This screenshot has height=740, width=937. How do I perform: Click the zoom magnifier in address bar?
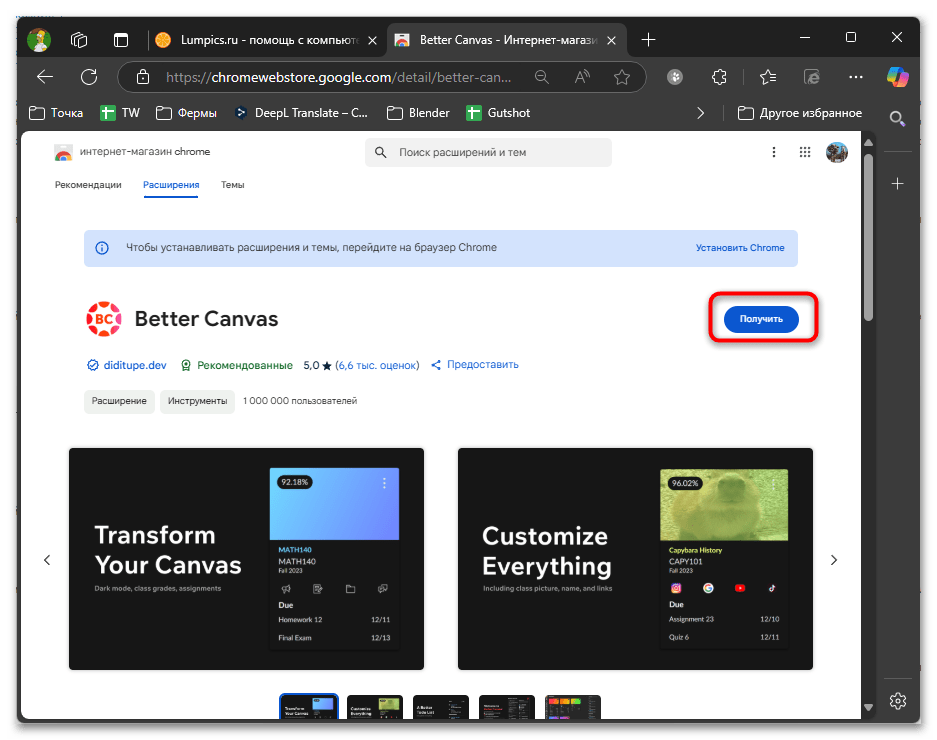pyautogui.click(x=541, y=77)
